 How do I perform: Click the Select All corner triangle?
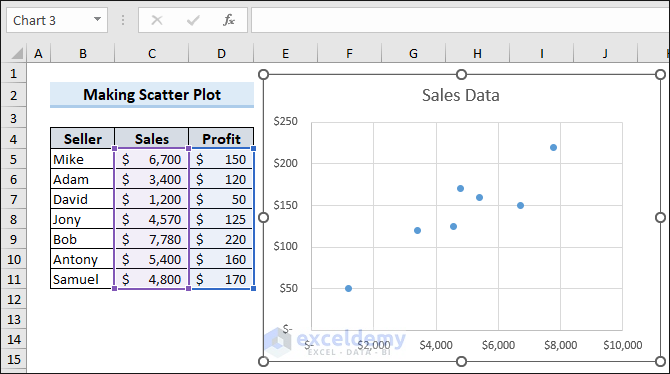[x=17, y=53]
